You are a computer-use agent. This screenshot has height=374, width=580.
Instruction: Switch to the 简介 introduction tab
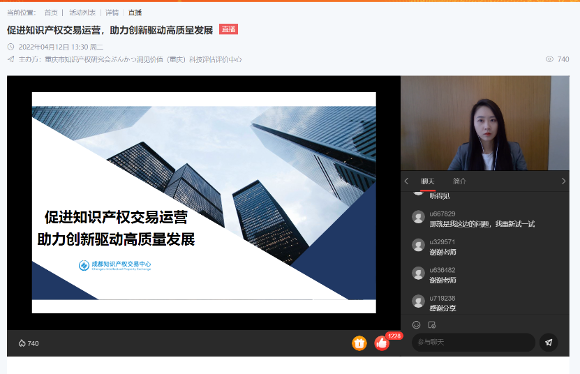[x=459, y=181]
